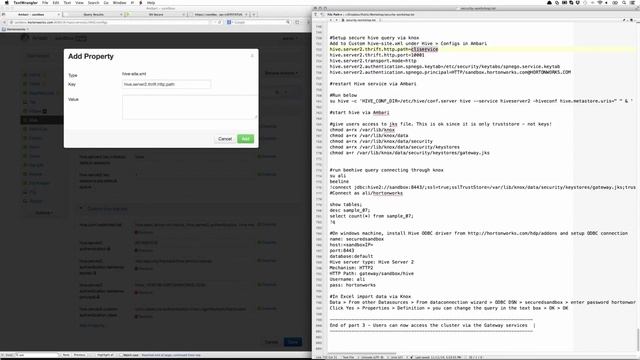Screen dimensions: 640x360
Task: Cancel the Add Property dialog
Action: coord(224,139)
